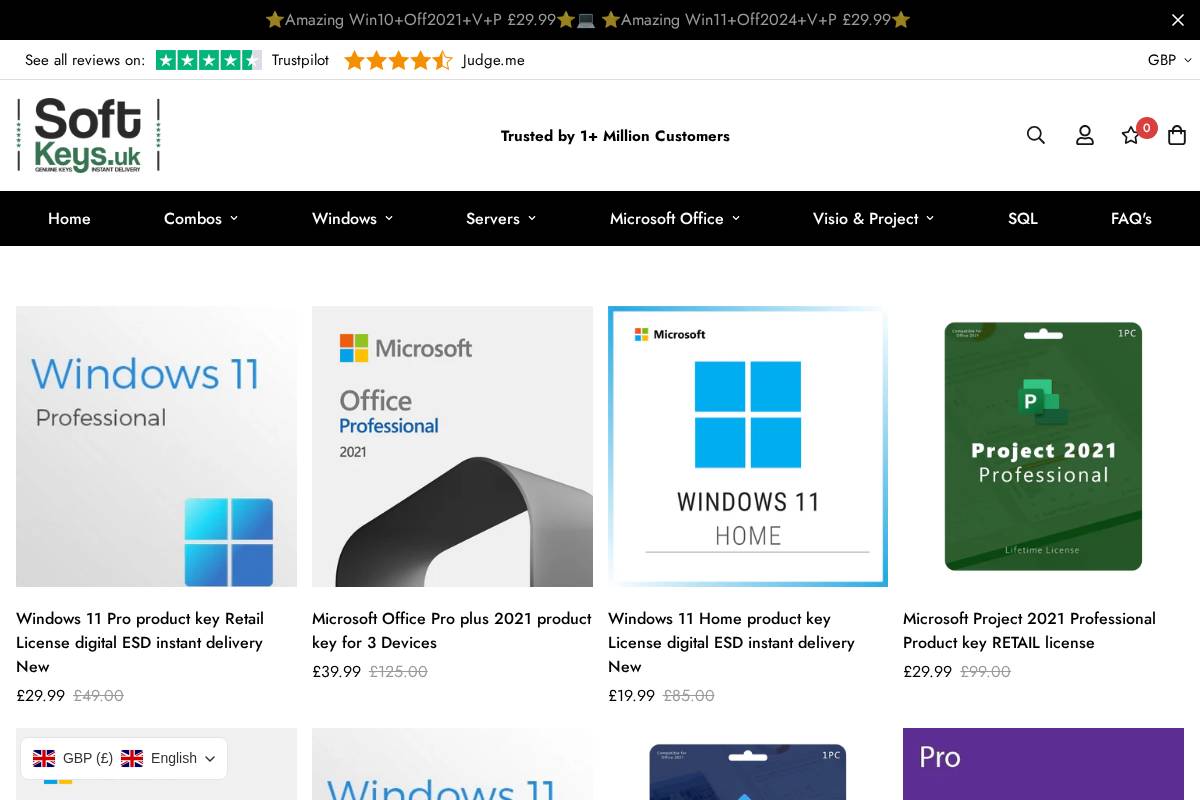The width and height of the screenshot is (1200, 800).
Task: Click the purple Pro product image
Action: click(1043, 764)
